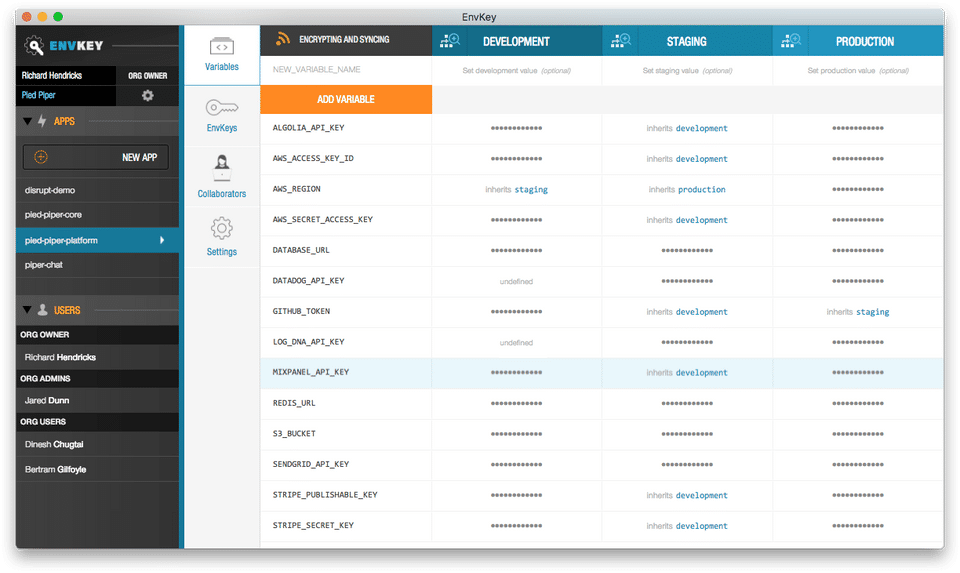
Task: Open app Settings gear icon
Action: (x=222, y=228)
